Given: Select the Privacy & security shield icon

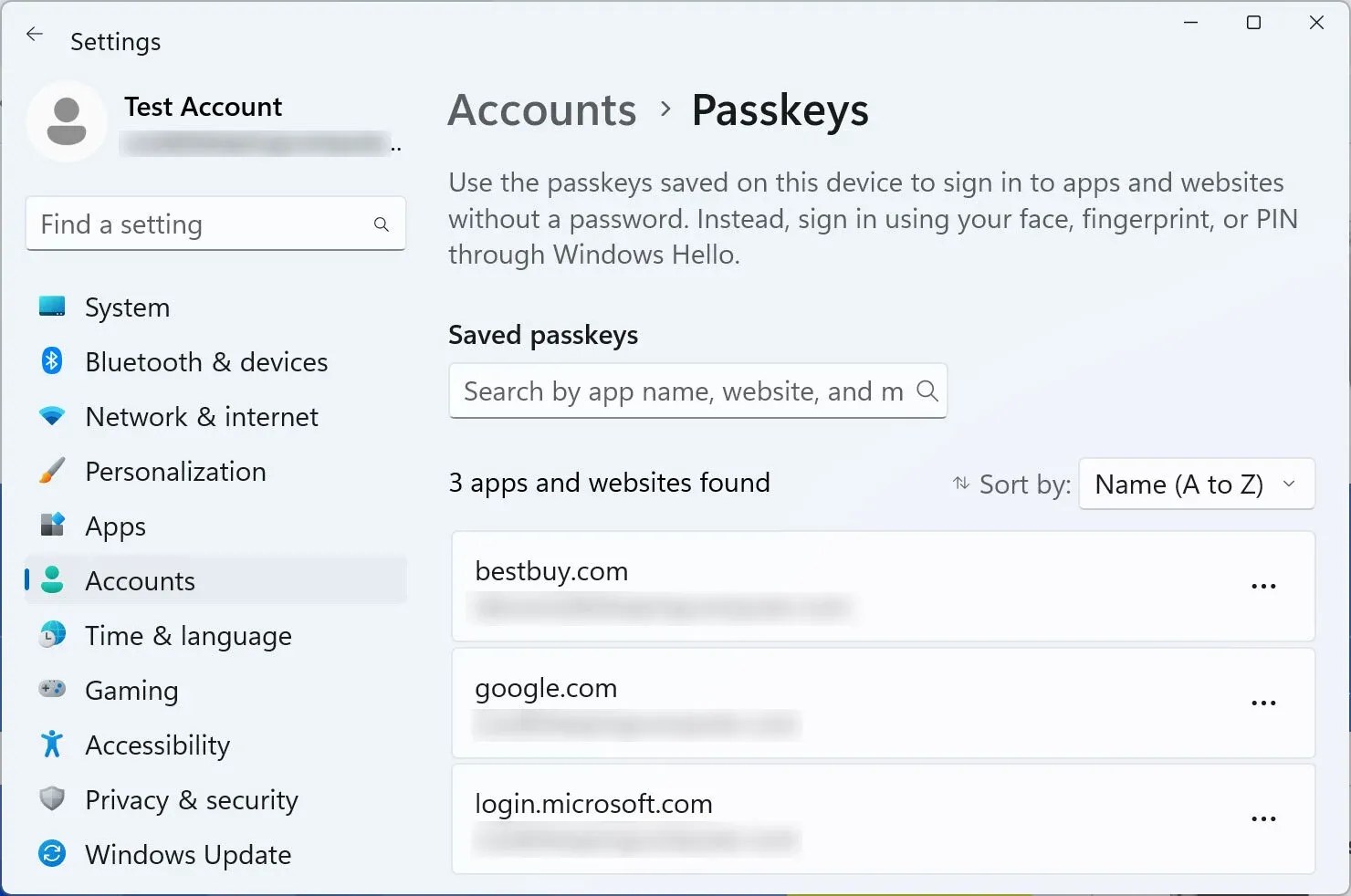Looking at the screenshot, I should (x=52, y=800).
